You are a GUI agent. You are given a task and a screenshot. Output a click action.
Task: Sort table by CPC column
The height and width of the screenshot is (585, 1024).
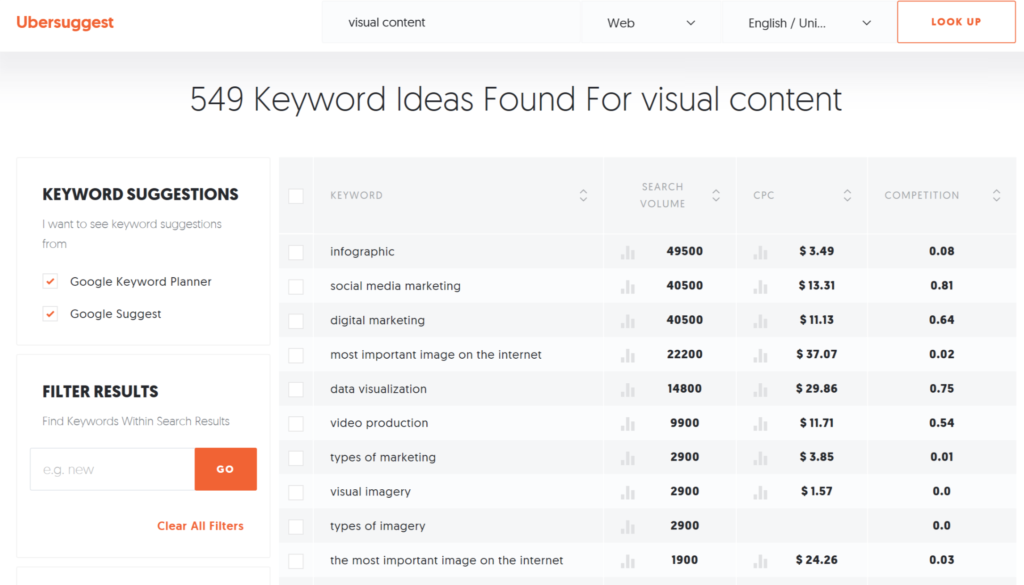click(847, 195)
